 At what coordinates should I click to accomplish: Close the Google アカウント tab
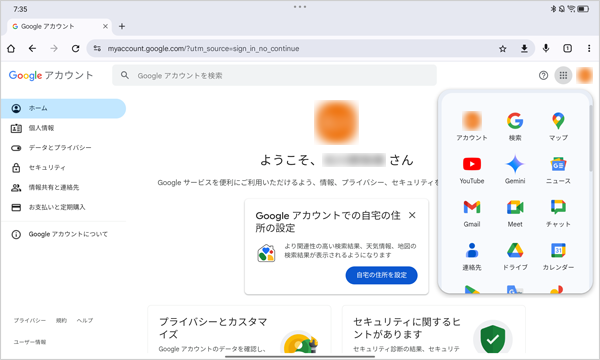point(105,26)
